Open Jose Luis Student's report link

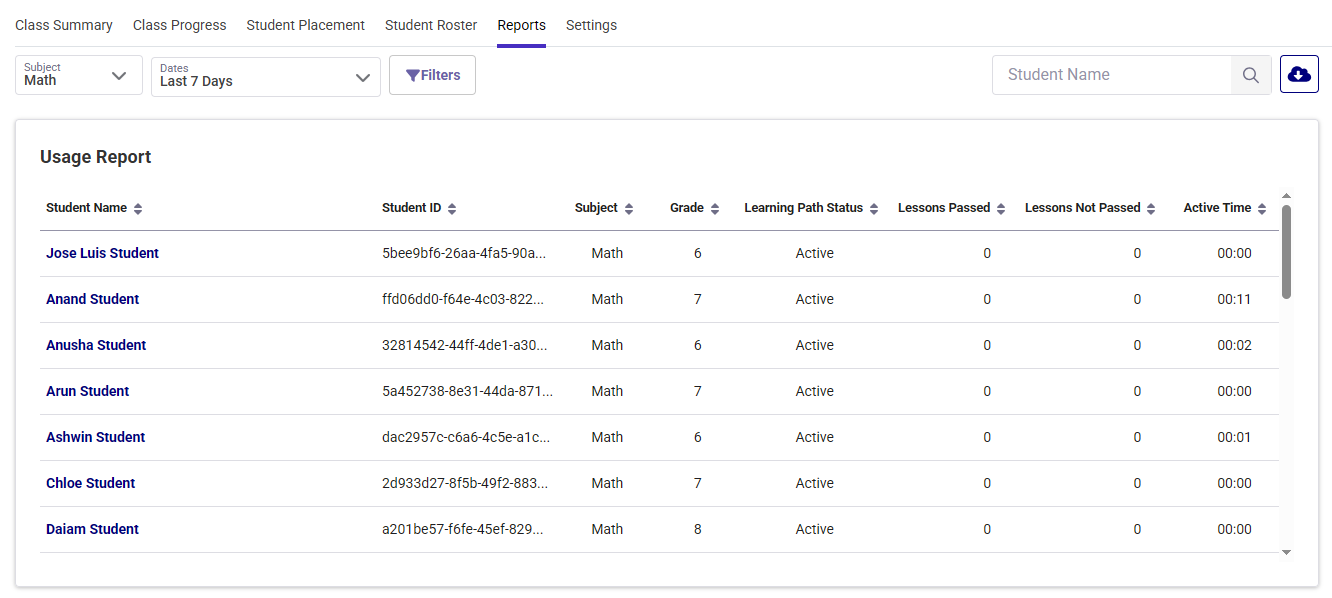click(102, 254)
